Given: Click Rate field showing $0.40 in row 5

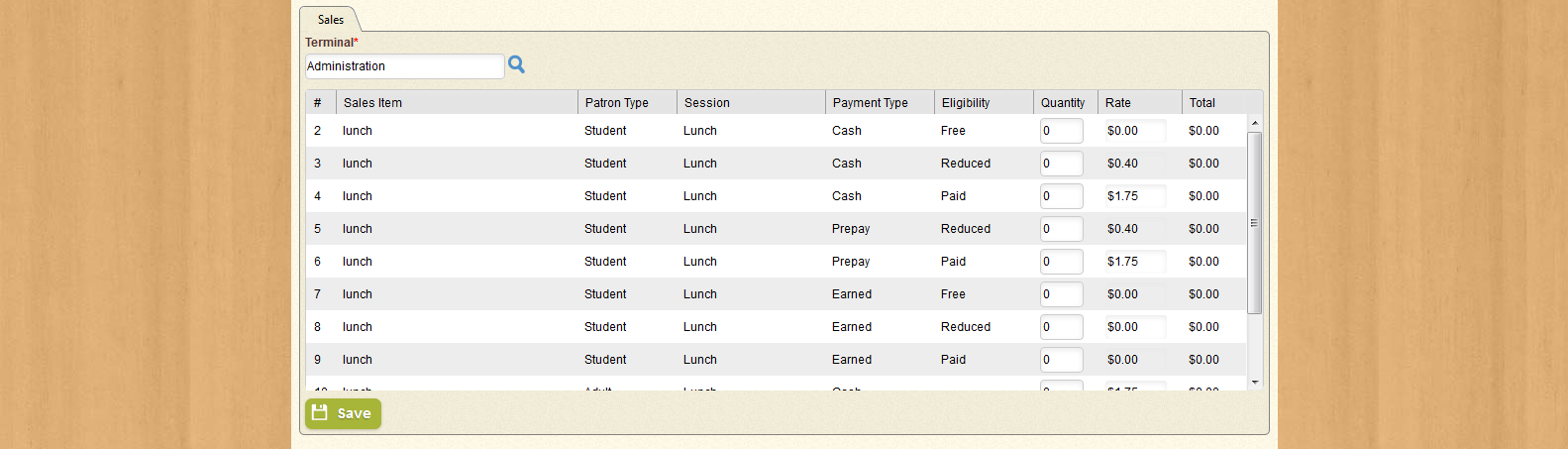Looking at the screenshot, I should point(1135,229).
